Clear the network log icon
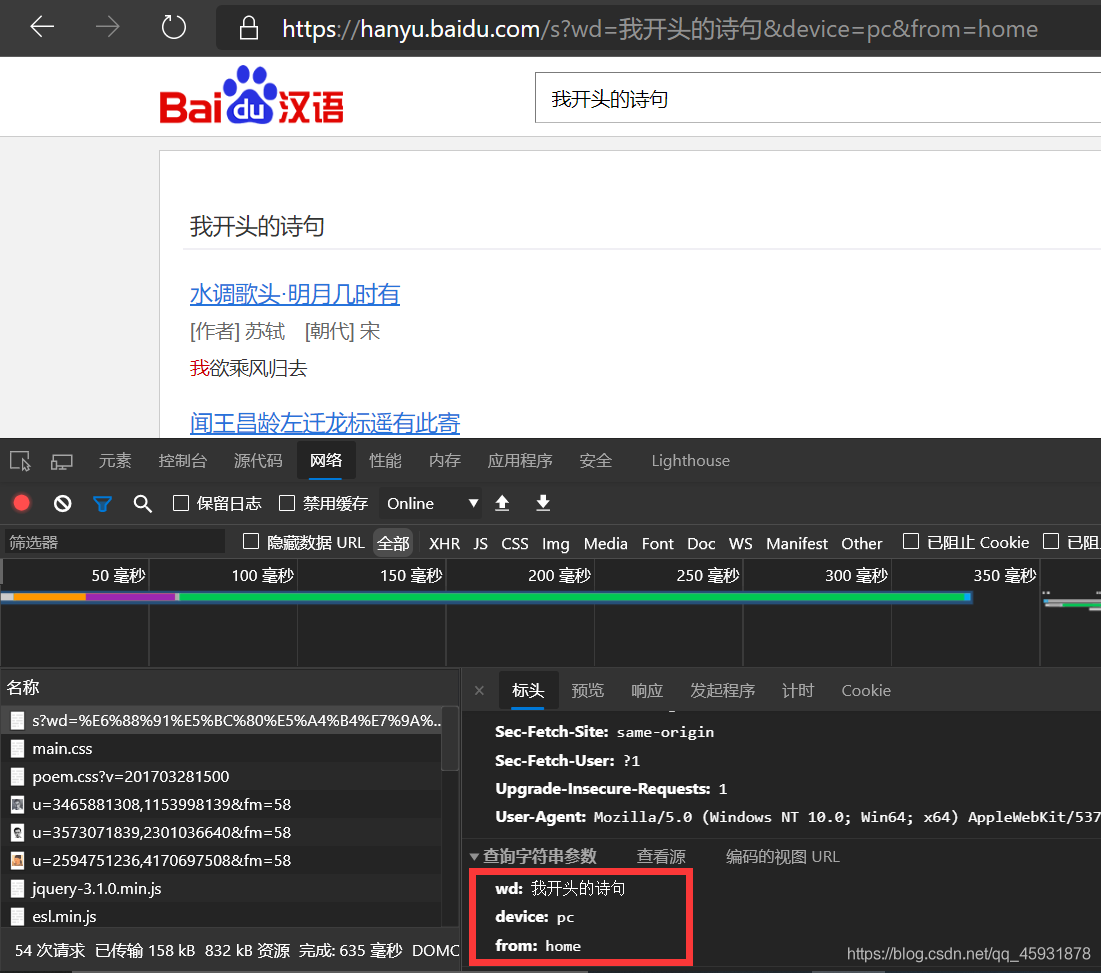The height and width of the screenshot is (973, 1101). 62,503
